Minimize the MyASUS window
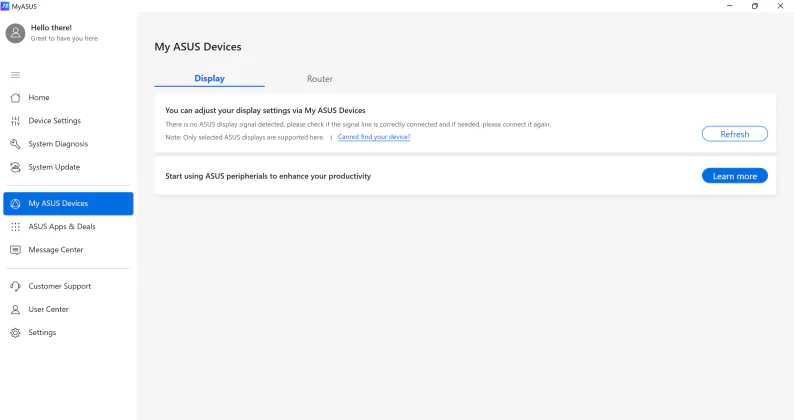The height and width of the screenshot is (420, 794). click(730, 6)
